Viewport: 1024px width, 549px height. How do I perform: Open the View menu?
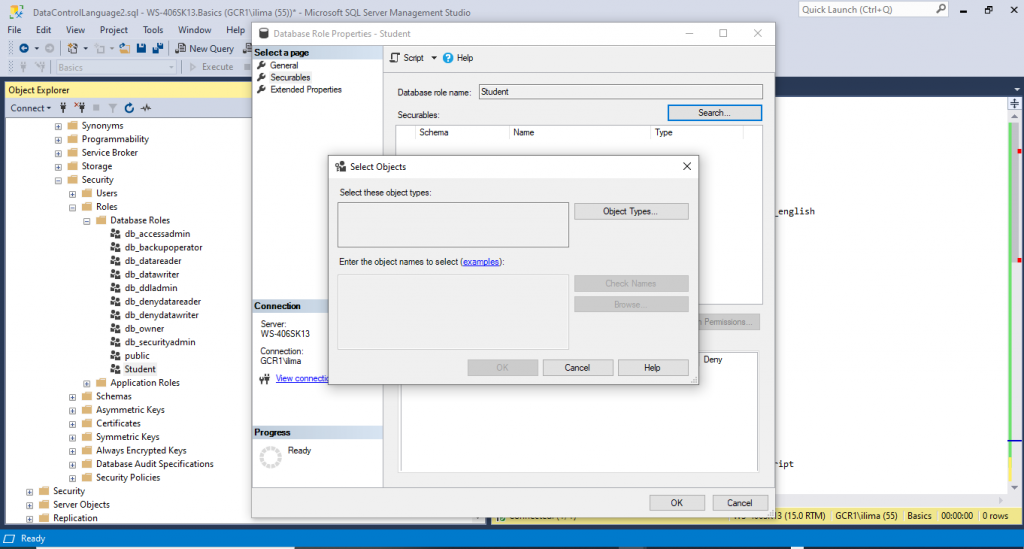75,30
